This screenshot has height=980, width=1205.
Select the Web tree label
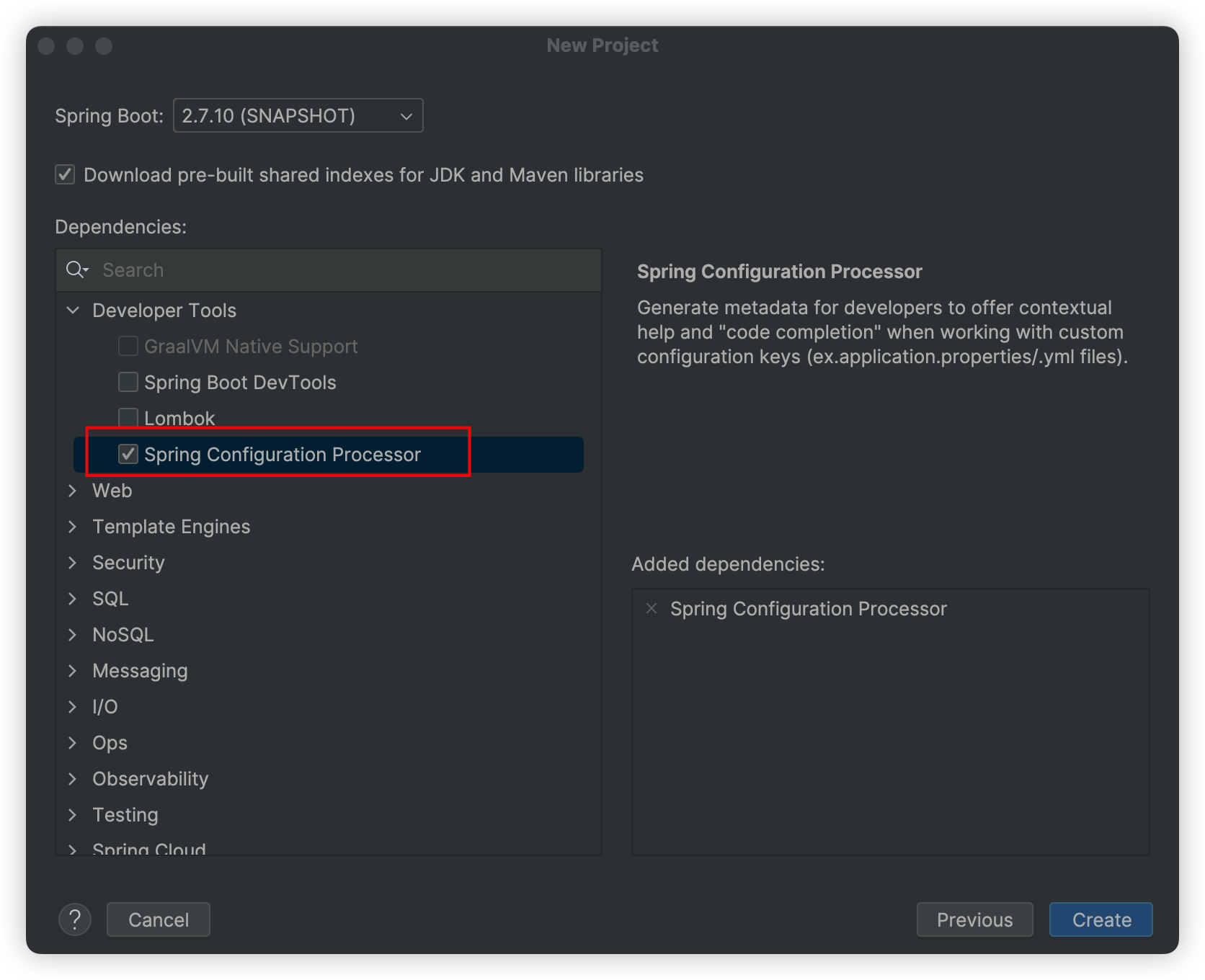coord(112,491)
